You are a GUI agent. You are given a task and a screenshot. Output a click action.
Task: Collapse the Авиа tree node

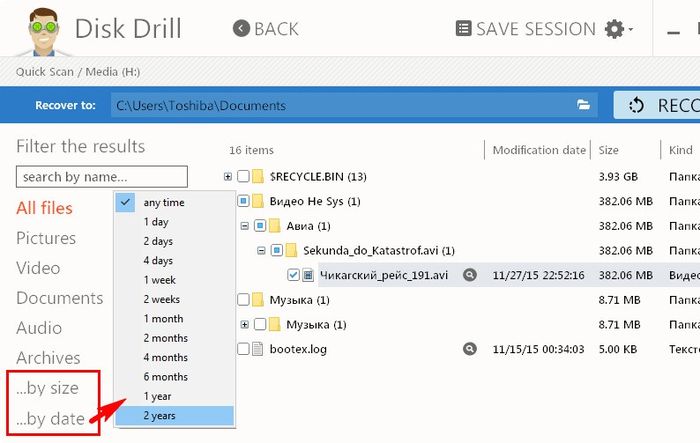(x=244, y=226)
